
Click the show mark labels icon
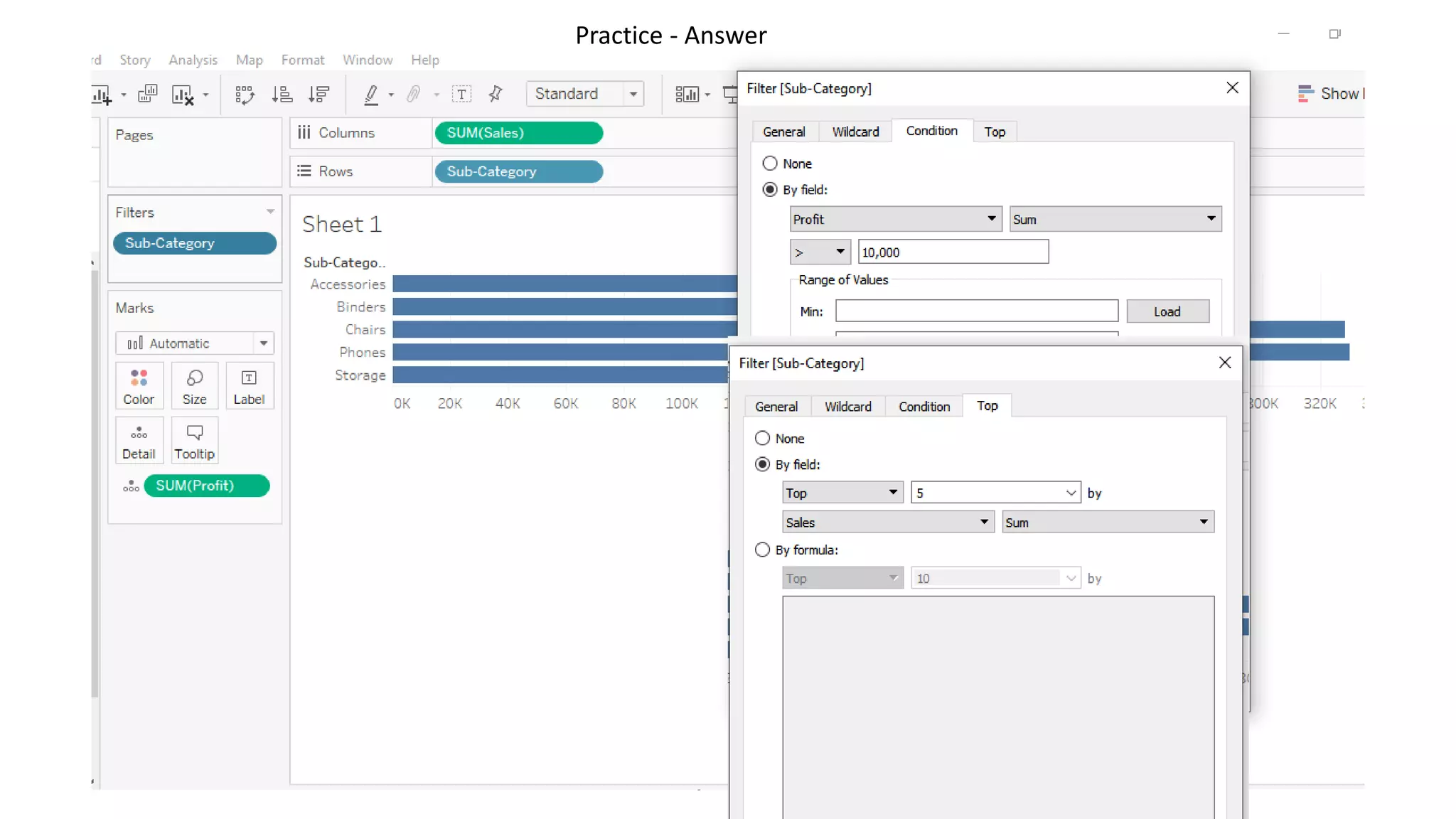(461, 95)
